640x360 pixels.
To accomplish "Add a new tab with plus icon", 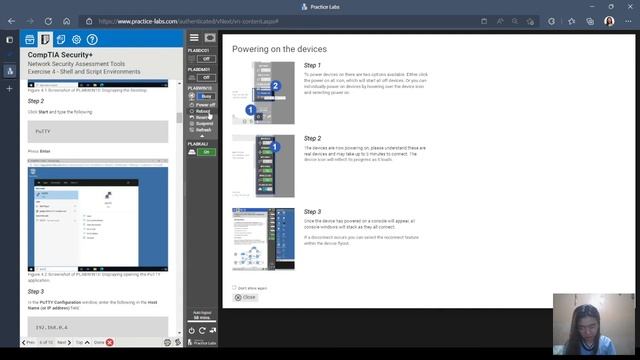I will 9,89.
